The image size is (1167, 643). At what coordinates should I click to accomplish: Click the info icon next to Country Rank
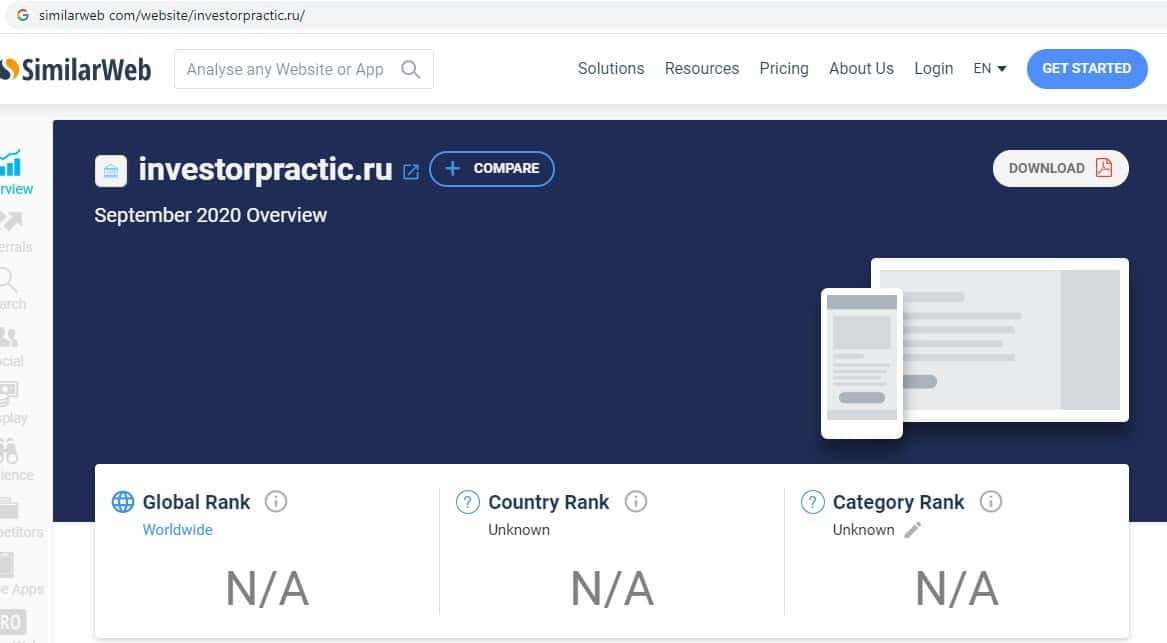pyautogui.click(x=635, y=502)
